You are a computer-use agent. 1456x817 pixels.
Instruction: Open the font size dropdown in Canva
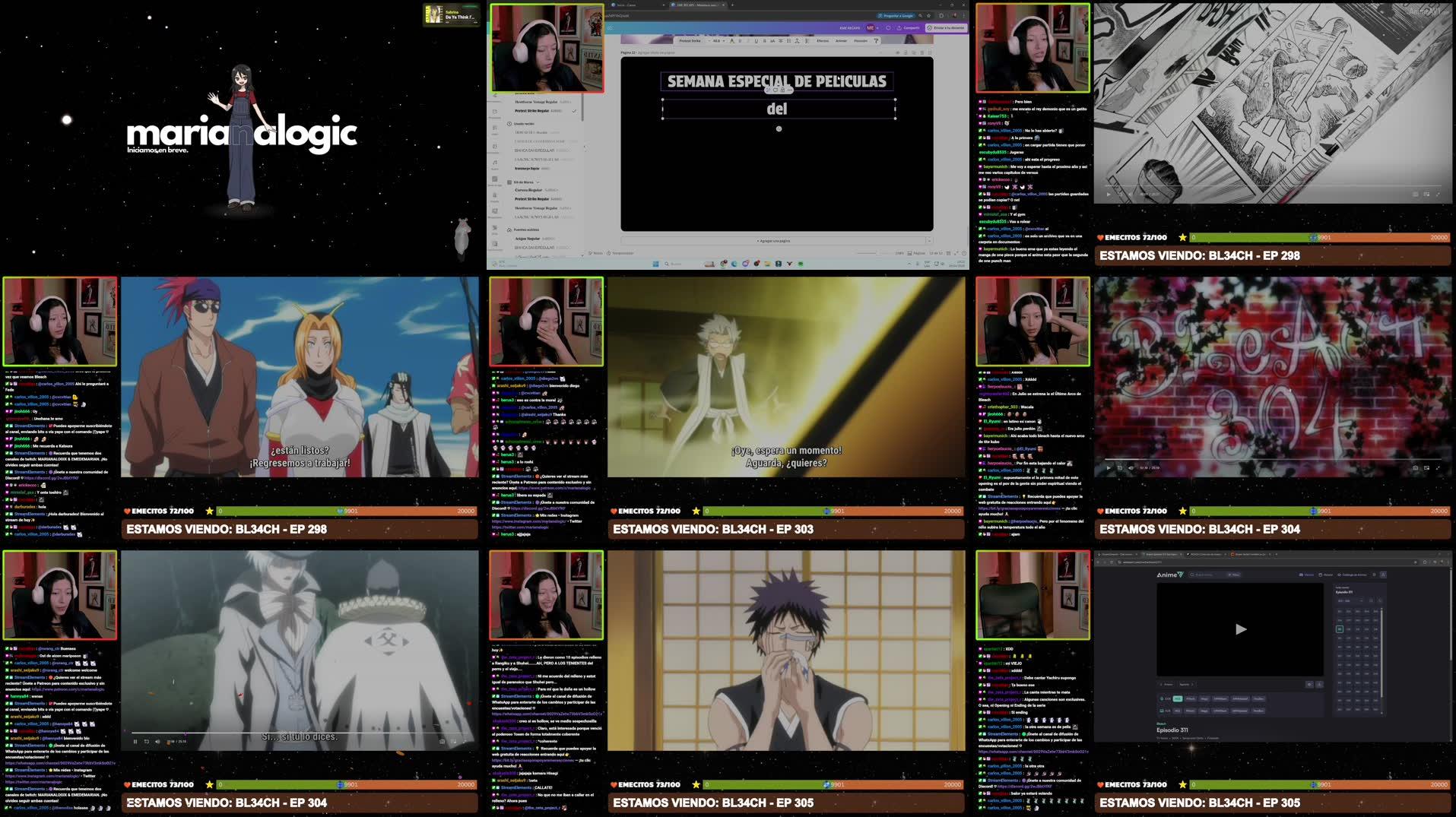point(718,40)
